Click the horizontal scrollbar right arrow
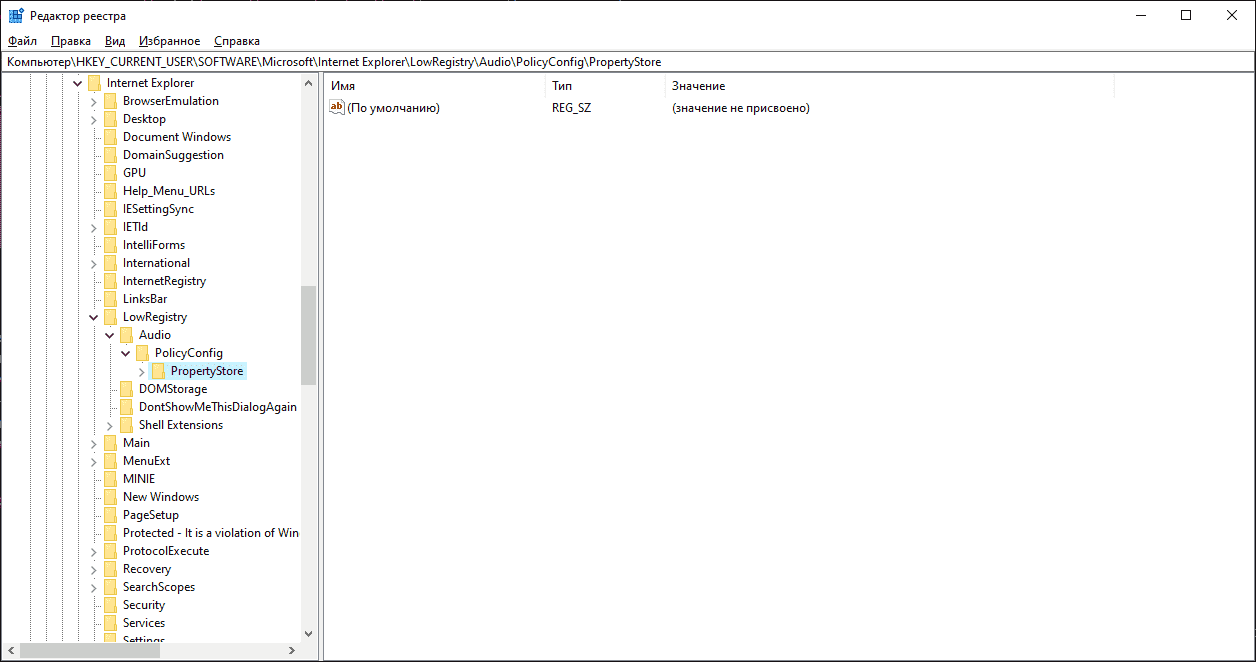The image size is (1256, 662). [x=291, y=650]
